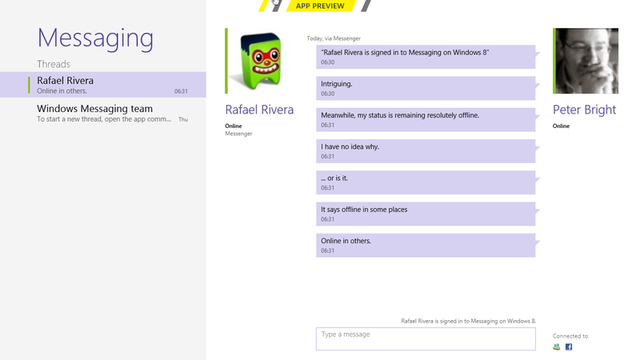This screenshot has width=640, height=360.
Task: Click the 'I have no idea why.' message
Action: 426,151
